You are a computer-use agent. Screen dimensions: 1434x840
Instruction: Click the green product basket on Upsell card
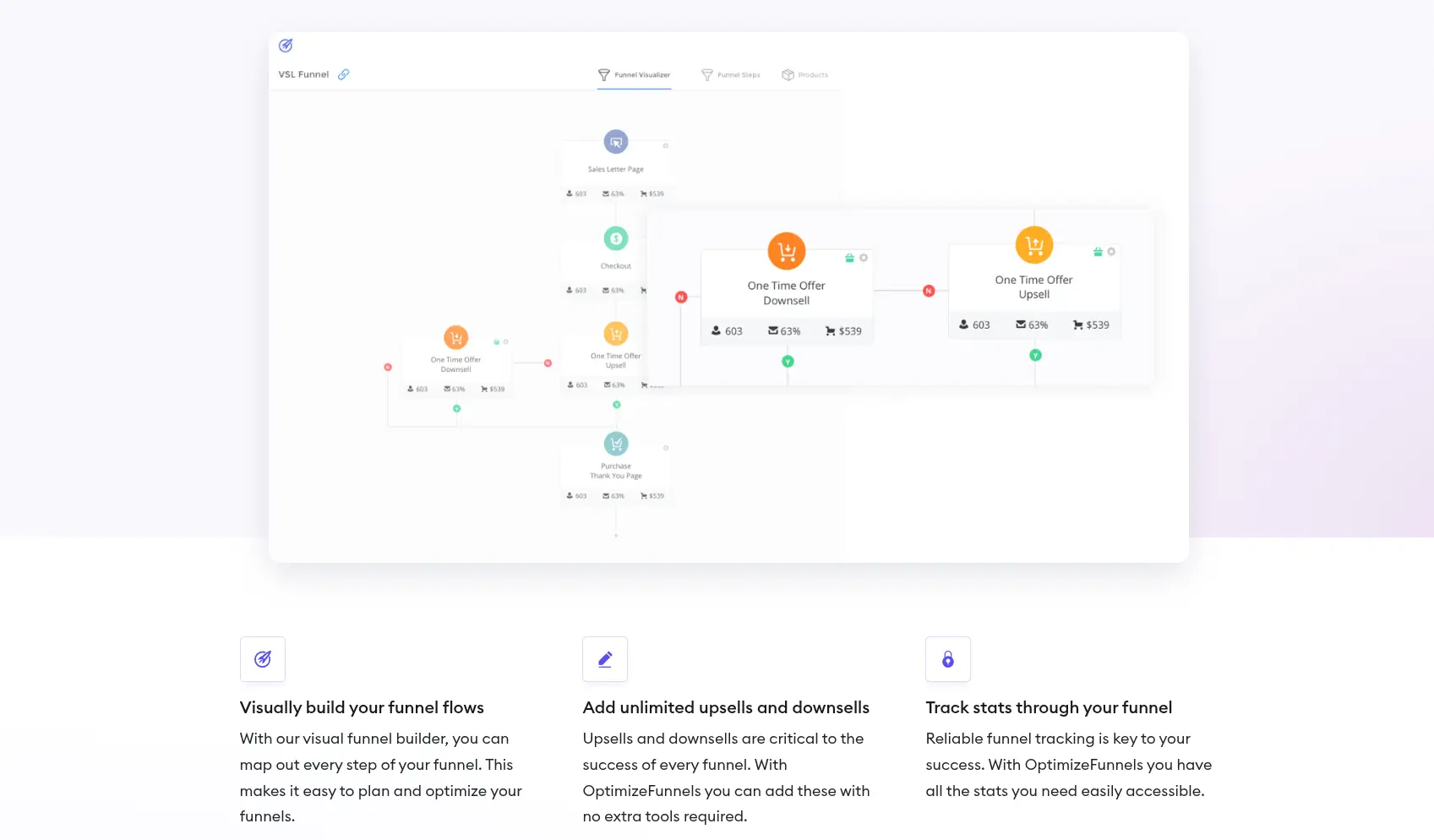1097,253
